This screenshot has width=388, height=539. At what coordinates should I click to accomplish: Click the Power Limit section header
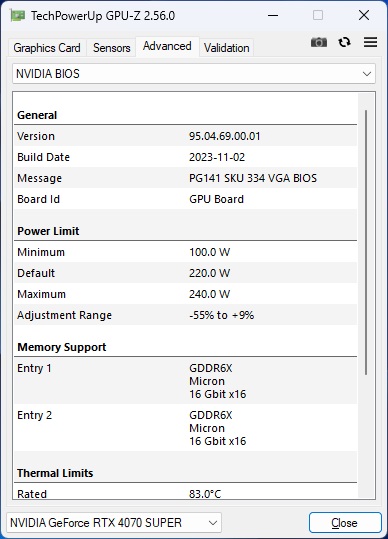[x=48, y=231]
